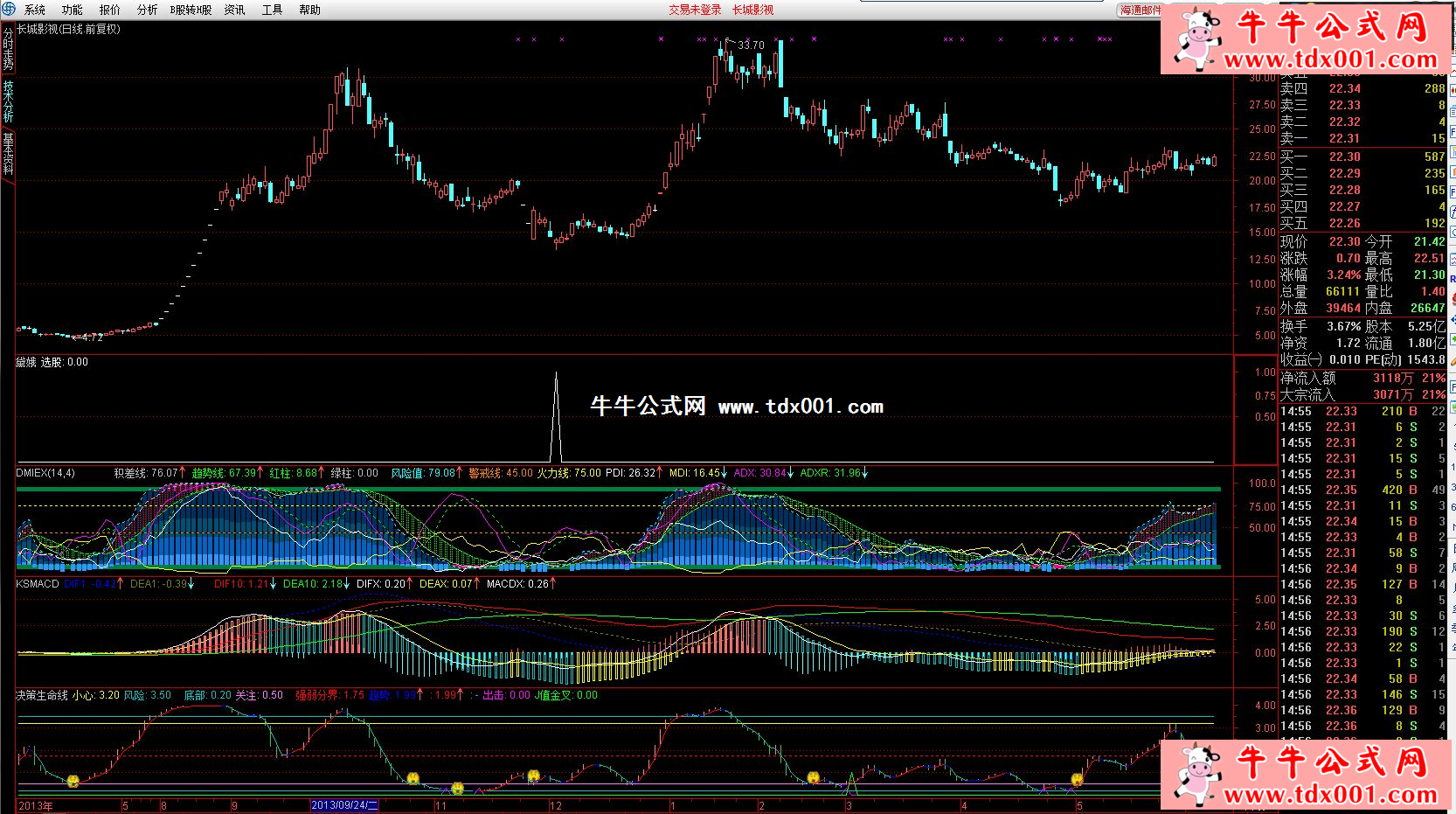Click the 决策生命线 indicator name
1456x814 pixels.
coord(42,696)
